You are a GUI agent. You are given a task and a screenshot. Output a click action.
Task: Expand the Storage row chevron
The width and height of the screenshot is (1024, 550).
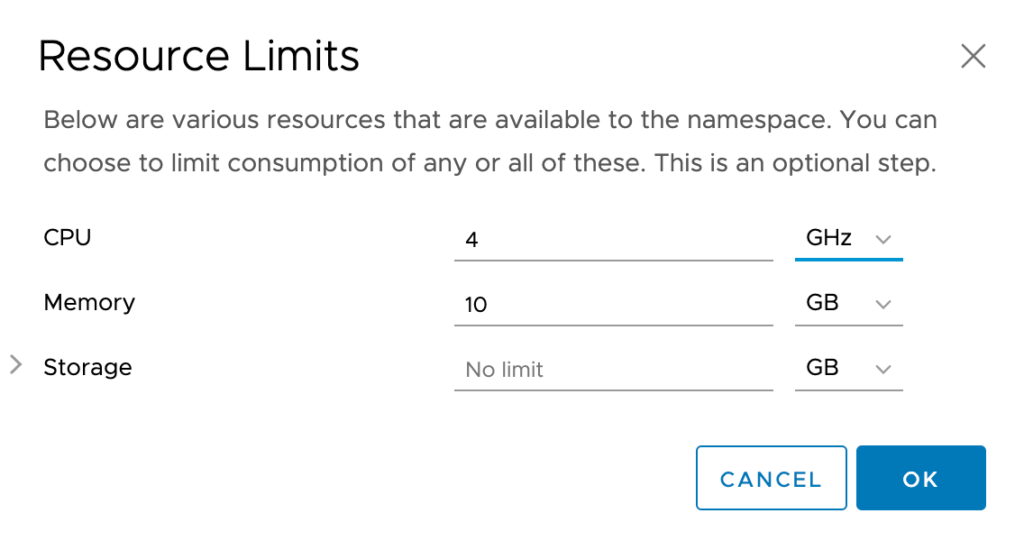16,366
